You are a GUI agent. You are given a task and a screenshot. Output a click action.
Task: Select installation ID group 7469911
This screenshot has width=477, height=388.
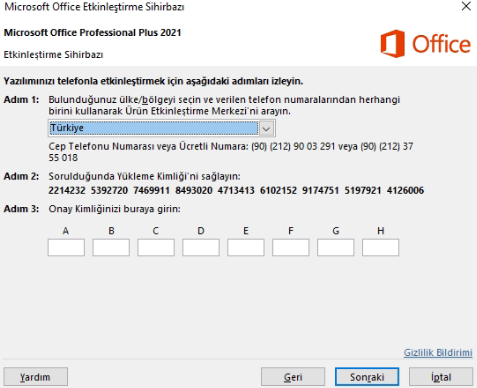pyautogui.click(x=151, y=190)
